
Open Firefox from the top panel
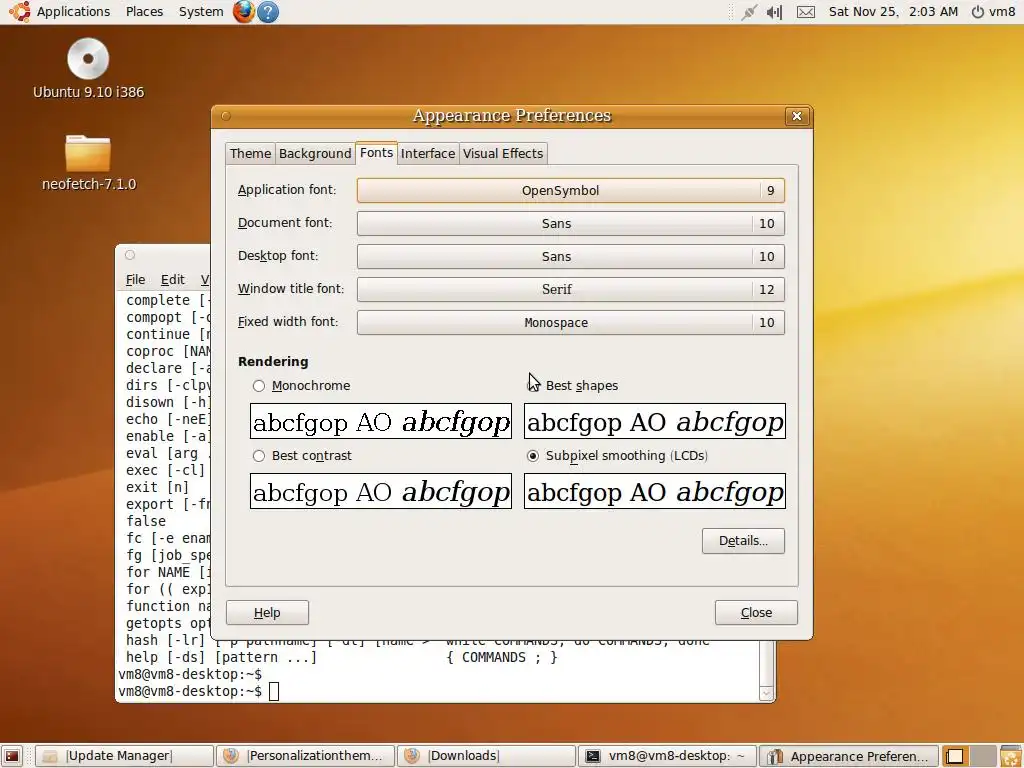[x=244, y=12]
